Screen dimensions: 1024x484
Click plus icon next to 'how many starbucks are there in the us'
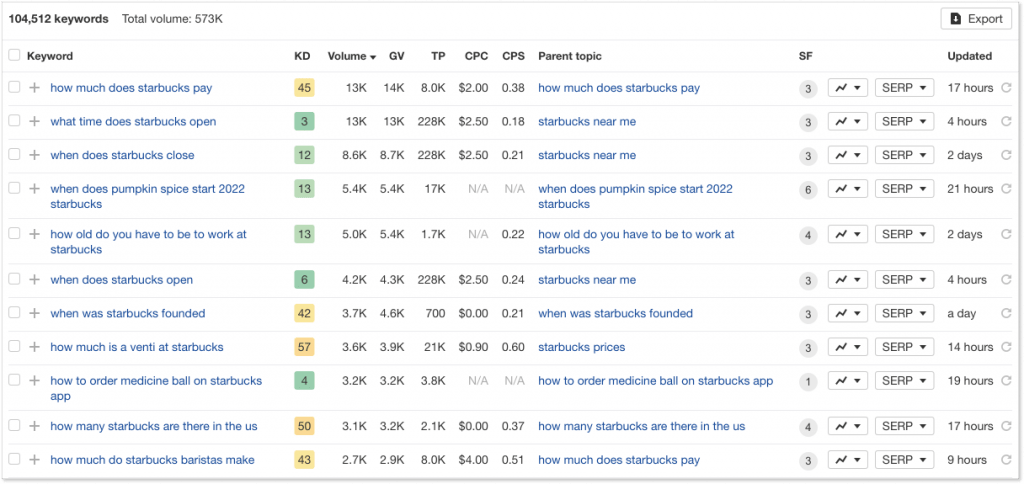(34, 426)
